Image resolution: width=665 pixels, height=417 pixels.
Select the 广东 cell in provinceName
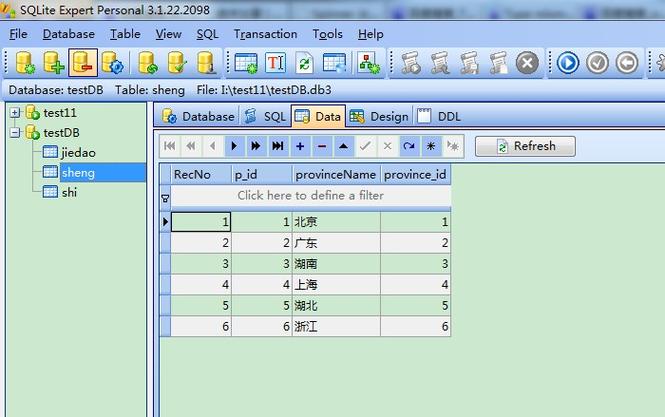tap(336, 243)
